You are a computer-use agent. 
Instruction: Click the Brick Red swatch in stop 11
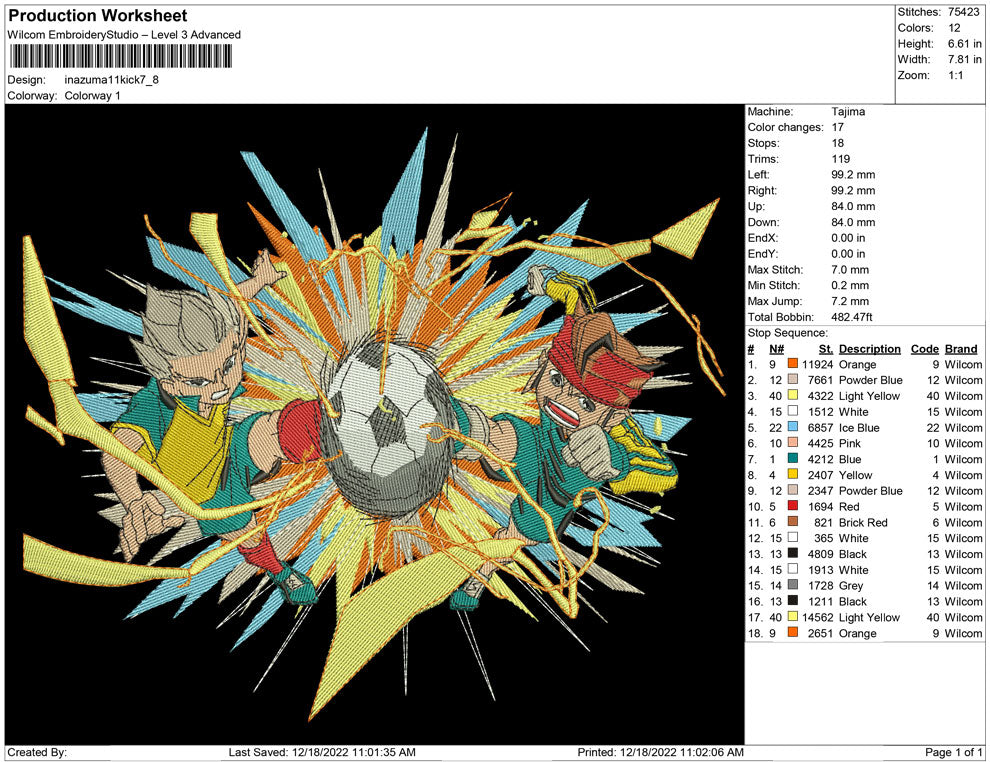pos(792,522)
